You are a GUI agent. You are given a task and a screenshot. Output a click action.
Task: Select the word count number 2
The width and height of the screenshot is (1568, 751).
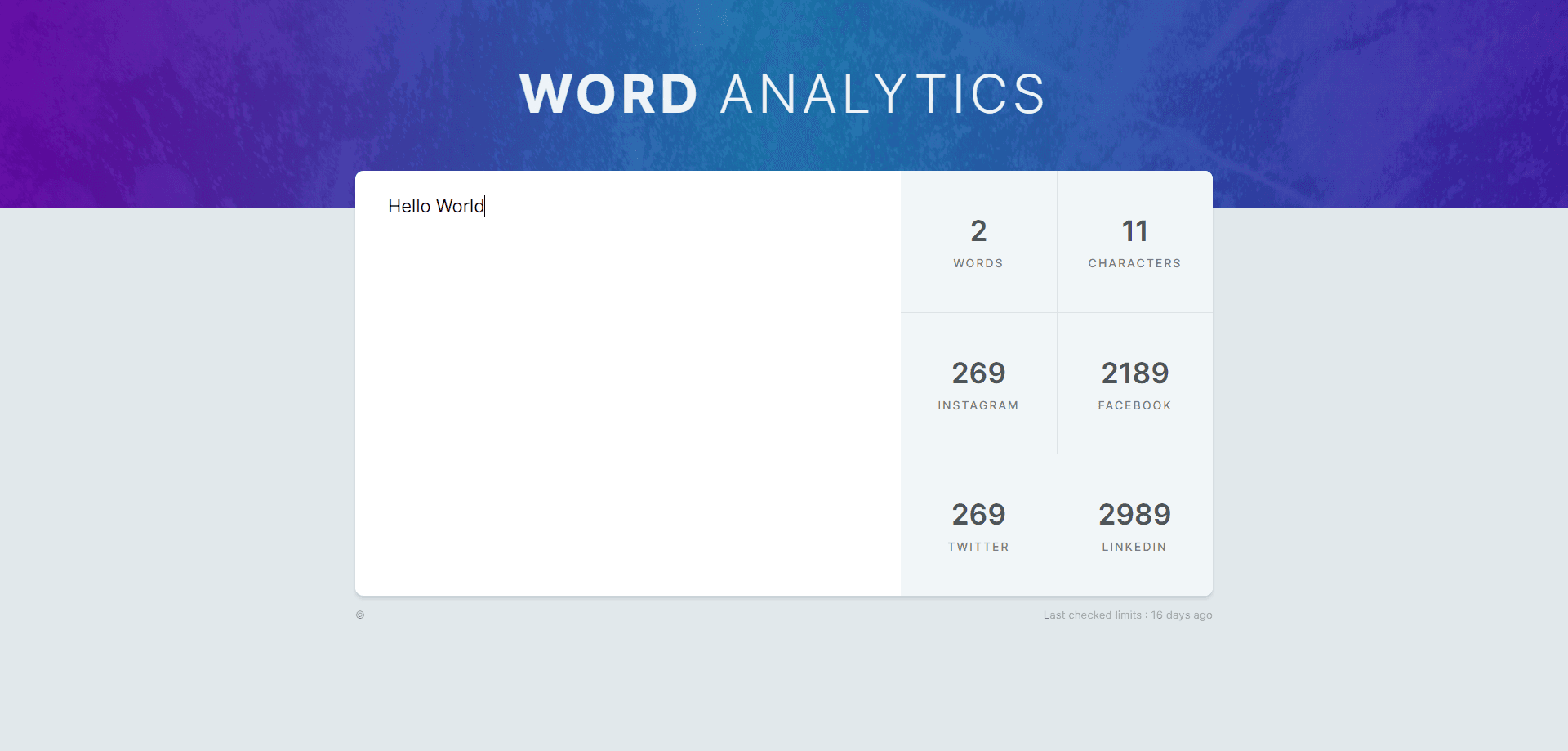tap(978, 231)
